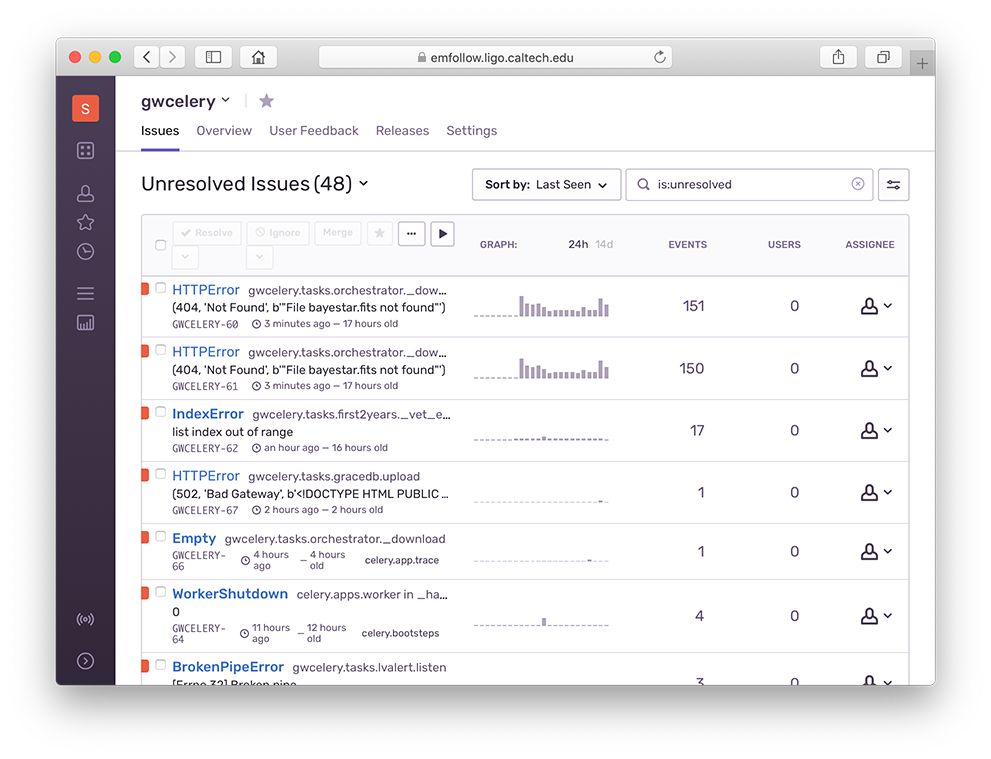The width and height of the screenshot is (991, 759).
Task: Reload the emfollow page
Action: tap(659, 58)
